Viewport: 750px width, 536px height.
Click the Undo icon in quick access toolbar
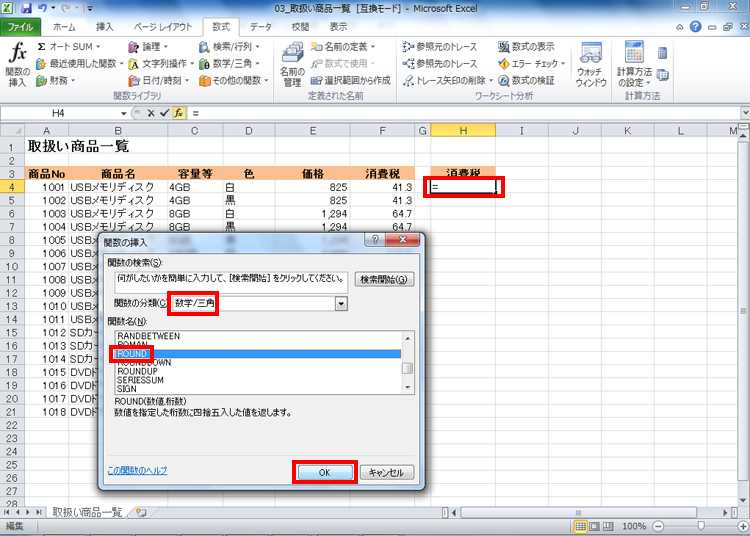coord(42,8)
